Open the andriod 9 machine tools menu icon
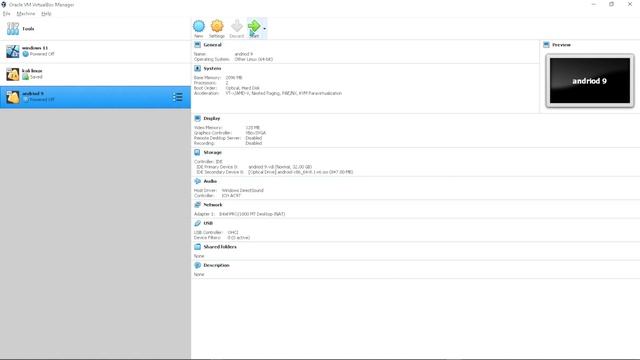The image size is (640, 360). tap(178, 97)
